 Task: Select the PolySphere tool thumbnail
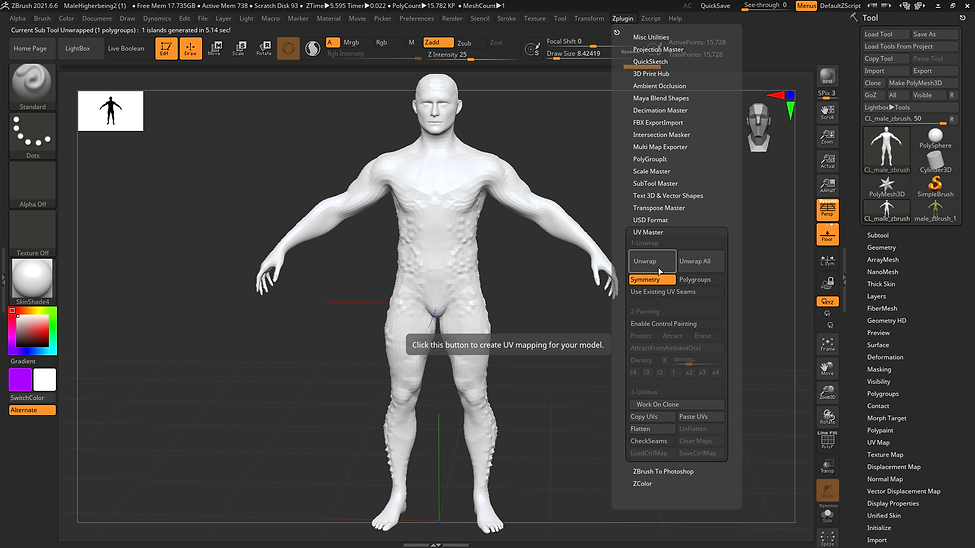pyautogui.click(x=935, y=138)
